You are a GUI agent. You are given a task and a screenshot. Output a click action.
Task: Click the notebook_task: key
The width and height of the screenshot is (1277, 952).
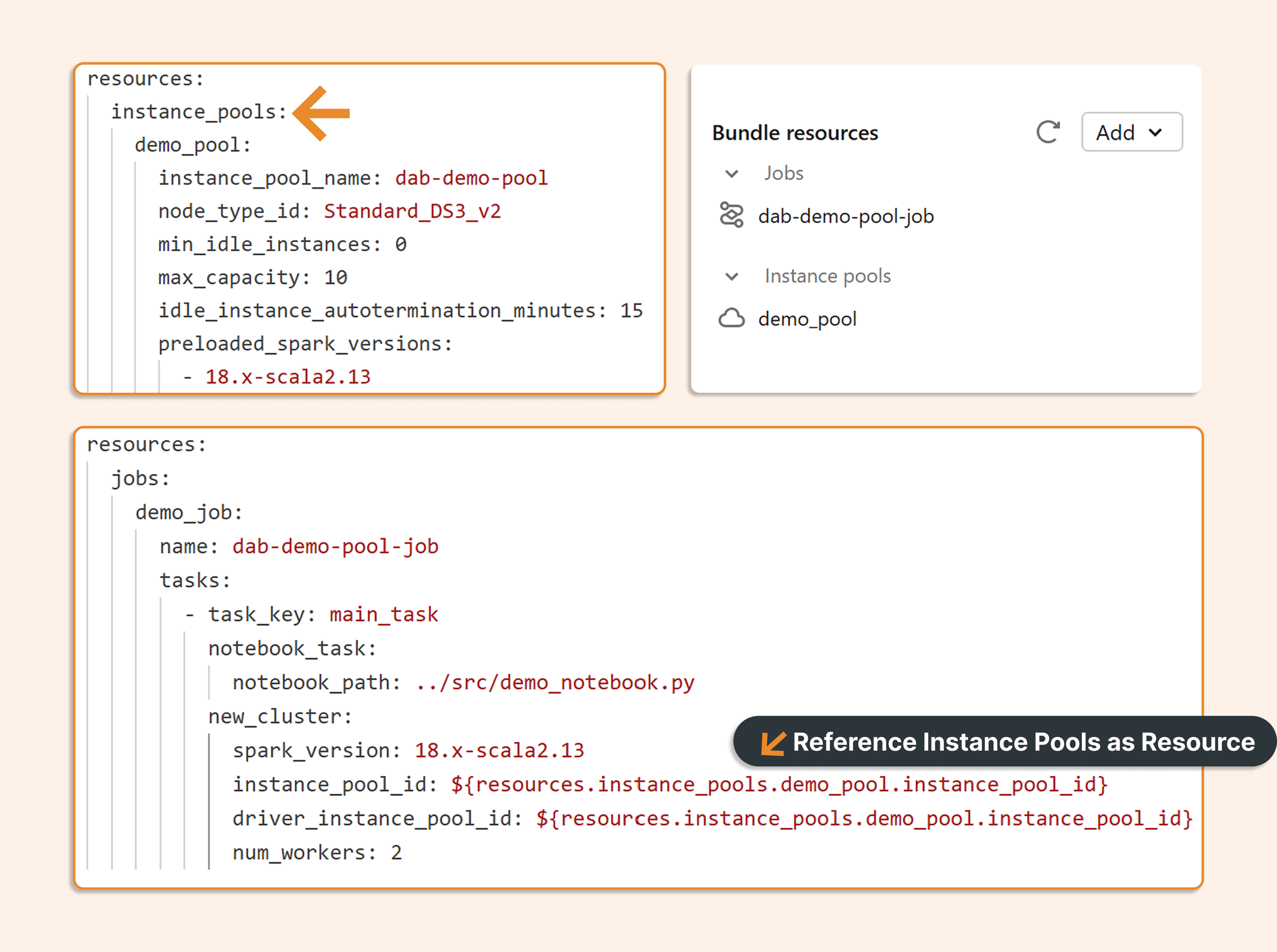tap(292, 648)
